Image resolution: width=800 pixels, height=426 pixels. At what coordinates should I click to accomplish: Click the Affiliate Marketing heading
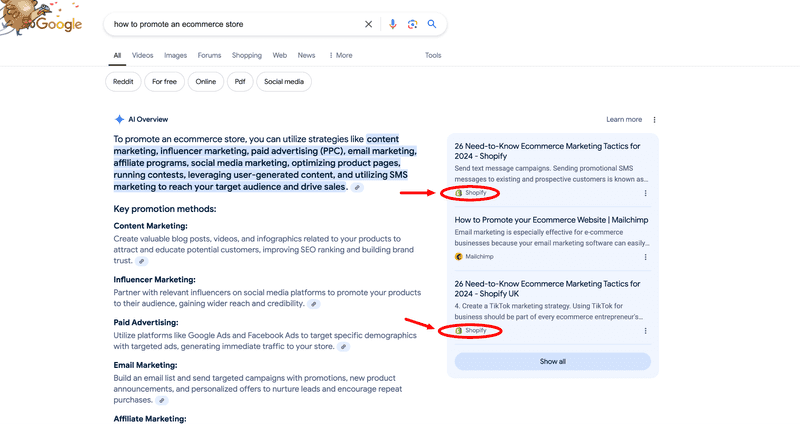150,419
